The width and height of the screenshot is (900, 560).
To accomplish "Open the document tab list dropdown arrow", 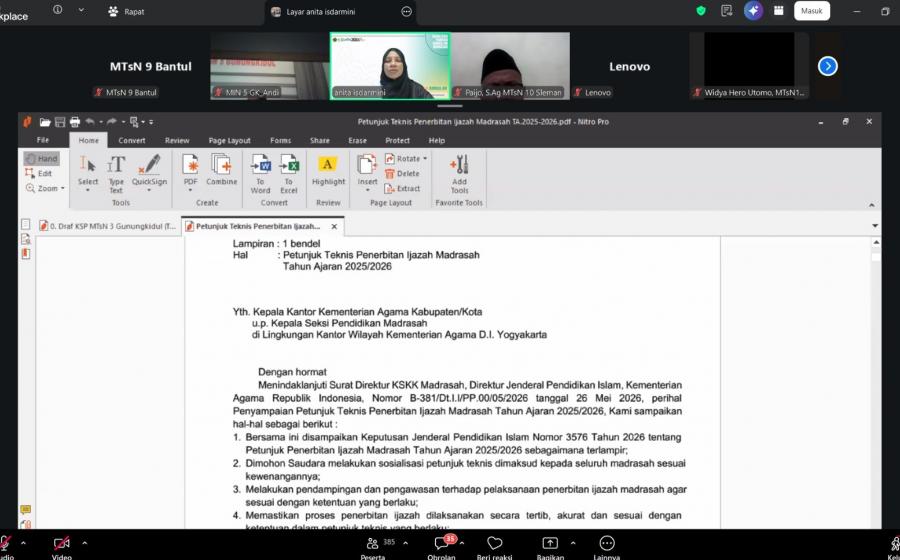I will [x=875, y=226].
